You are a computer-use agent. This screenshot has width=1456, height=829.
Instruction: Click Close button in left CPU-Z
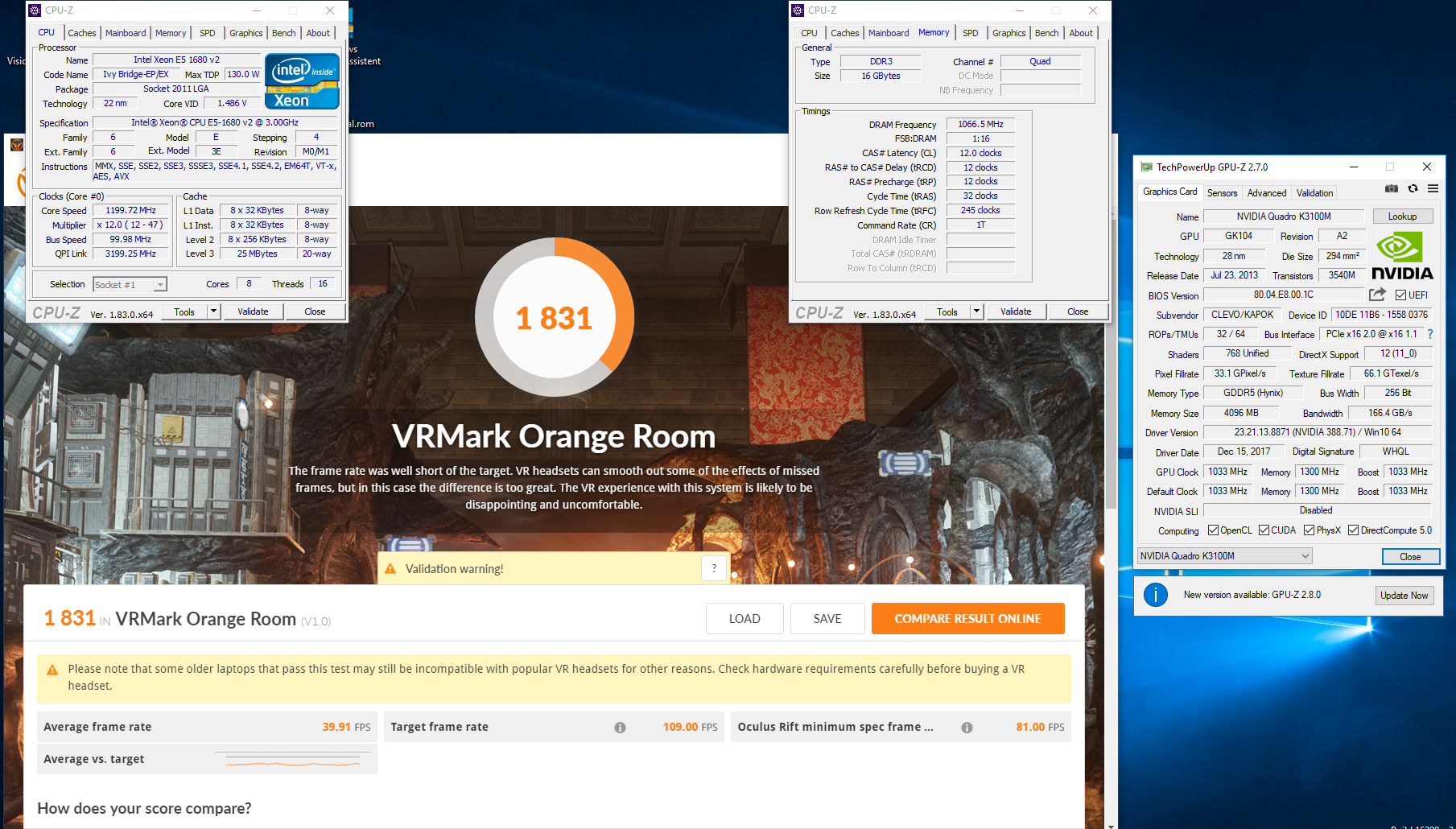click(x=315, y=311)
